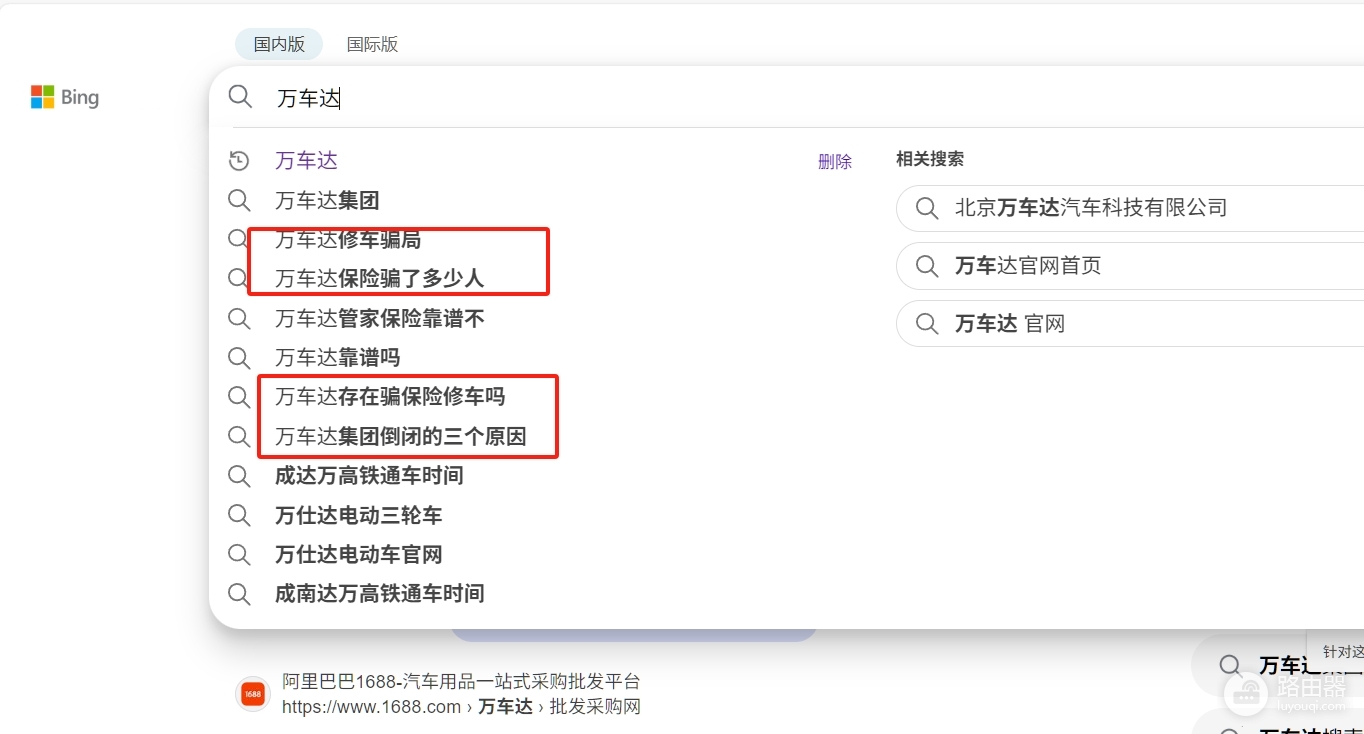This screenshot has height=734, width=1364.
Task: Open related search 万车达官网首页
Action: point(1130,266)
